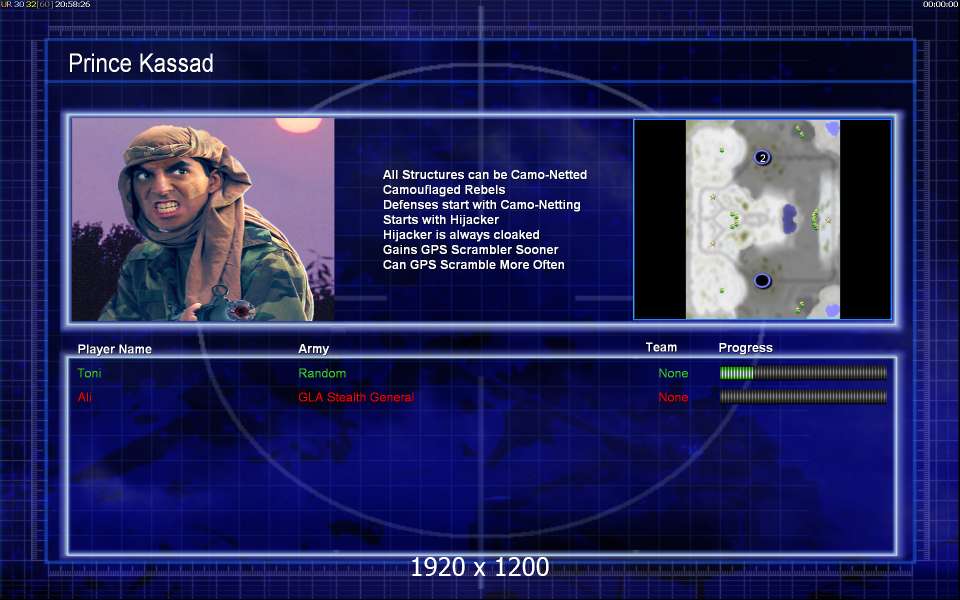
Task: Click the Progress column header
Action: coord(745,348)
